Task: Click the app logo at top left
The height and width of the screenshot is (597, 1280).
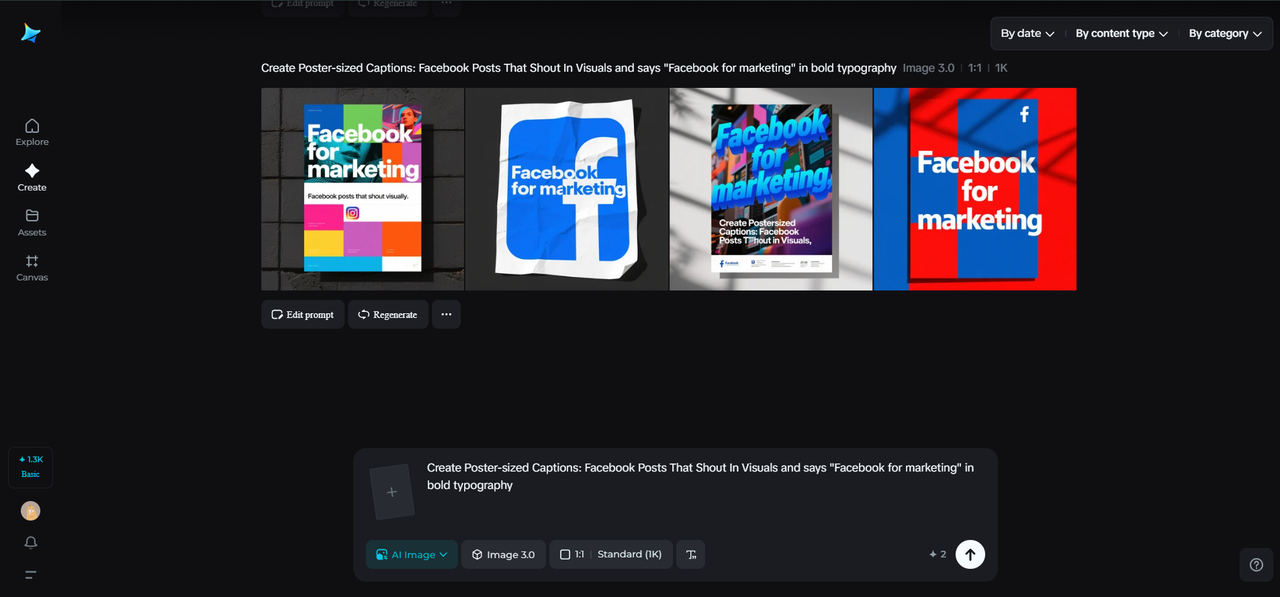Action: (x=31, y=33)
